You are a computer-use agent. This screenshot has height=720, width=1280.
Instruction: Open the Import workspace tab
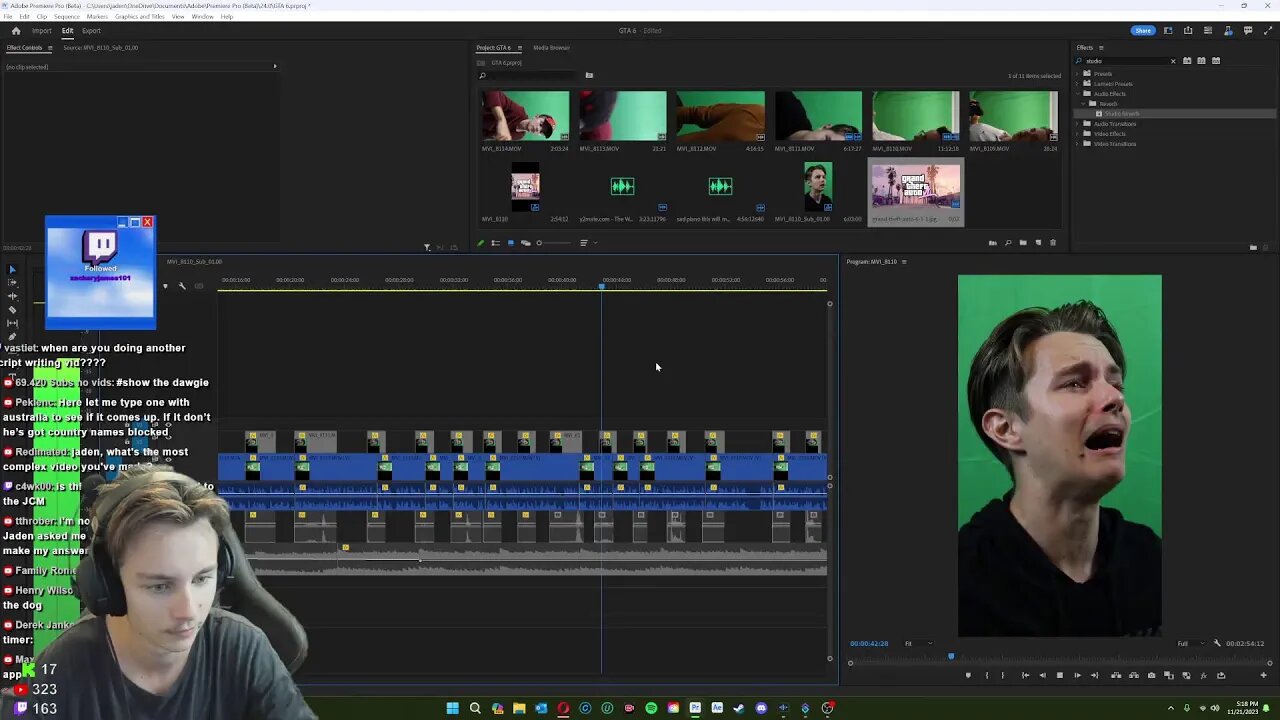coord(41,31)
